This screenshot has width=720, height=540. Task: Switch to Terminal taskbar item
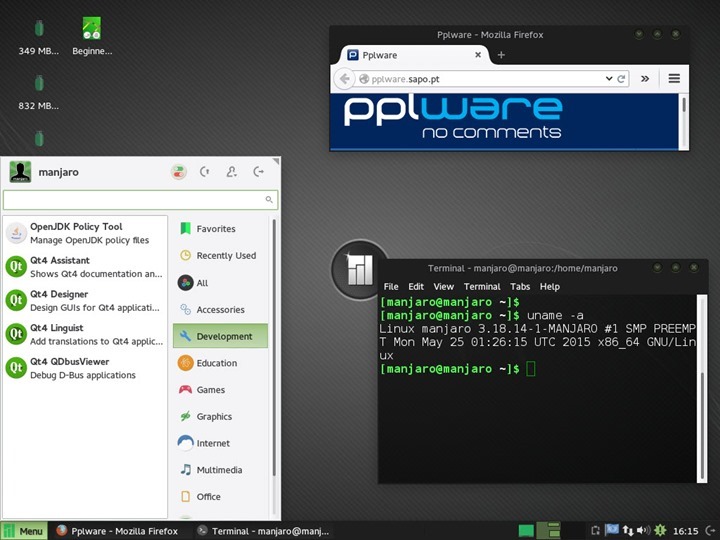point(263,531)
